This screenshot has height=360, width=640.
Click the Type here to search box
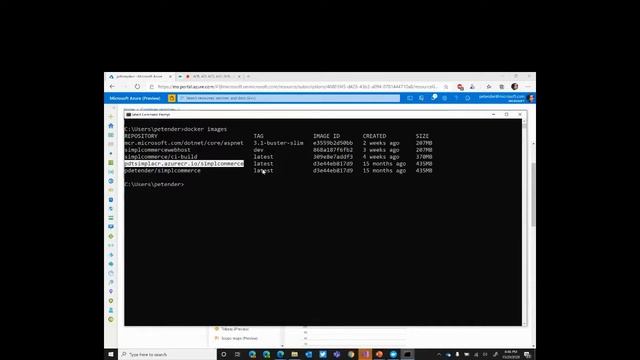tap(167, 354)
